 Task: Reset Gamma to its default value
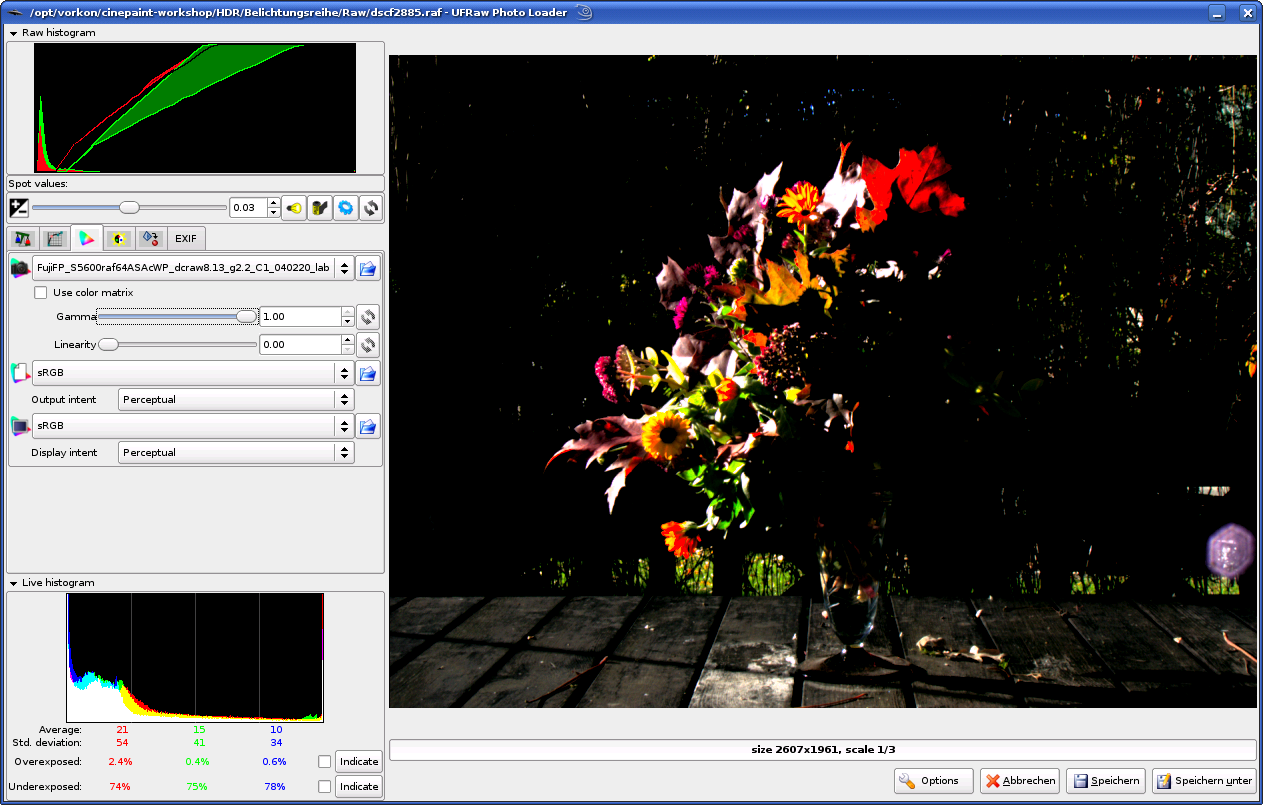pyautogui.click(x=367, y=317)
